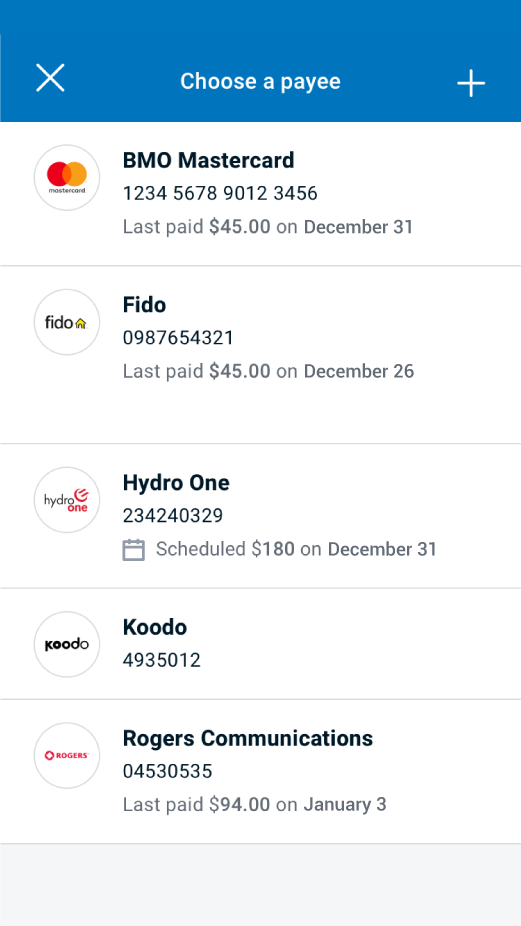
Task: Choose Rogers Communications payee name
Action: pyautogui.click(x=248, y=738)
